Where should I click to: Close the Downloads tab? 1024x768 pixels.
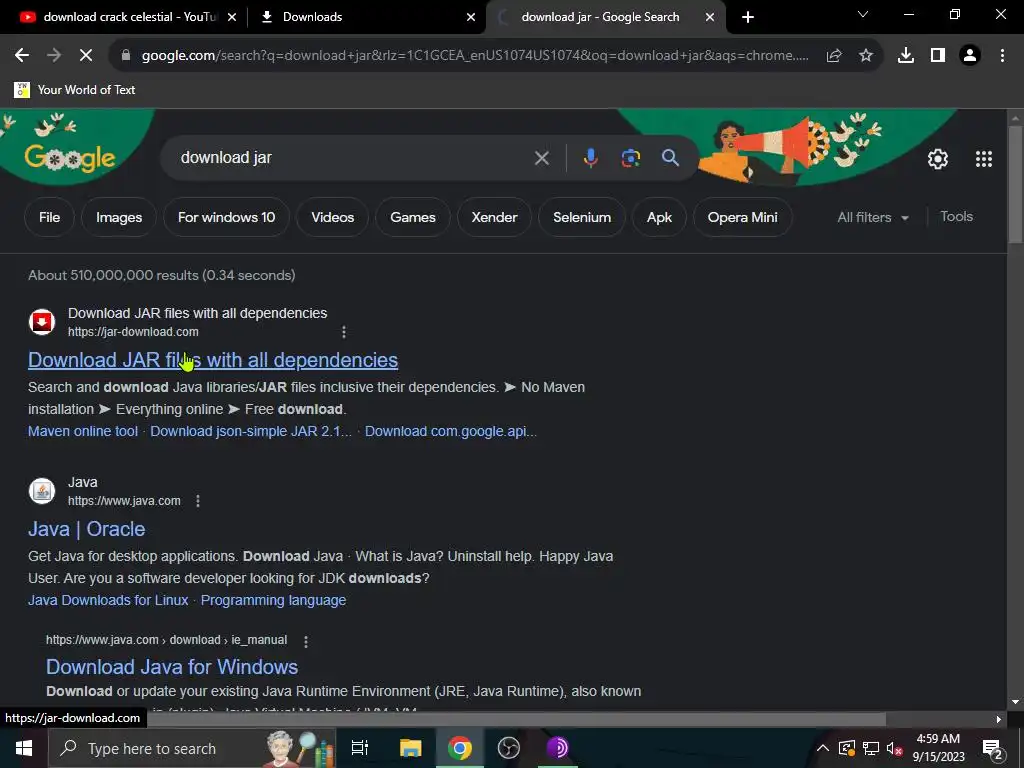(x=471, y=17)
